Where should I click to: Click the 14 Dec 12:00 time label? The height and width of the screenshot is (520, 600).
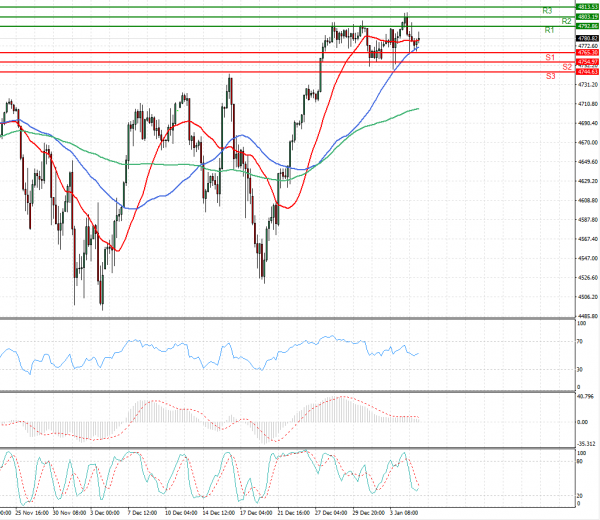[x=218, y=512]
